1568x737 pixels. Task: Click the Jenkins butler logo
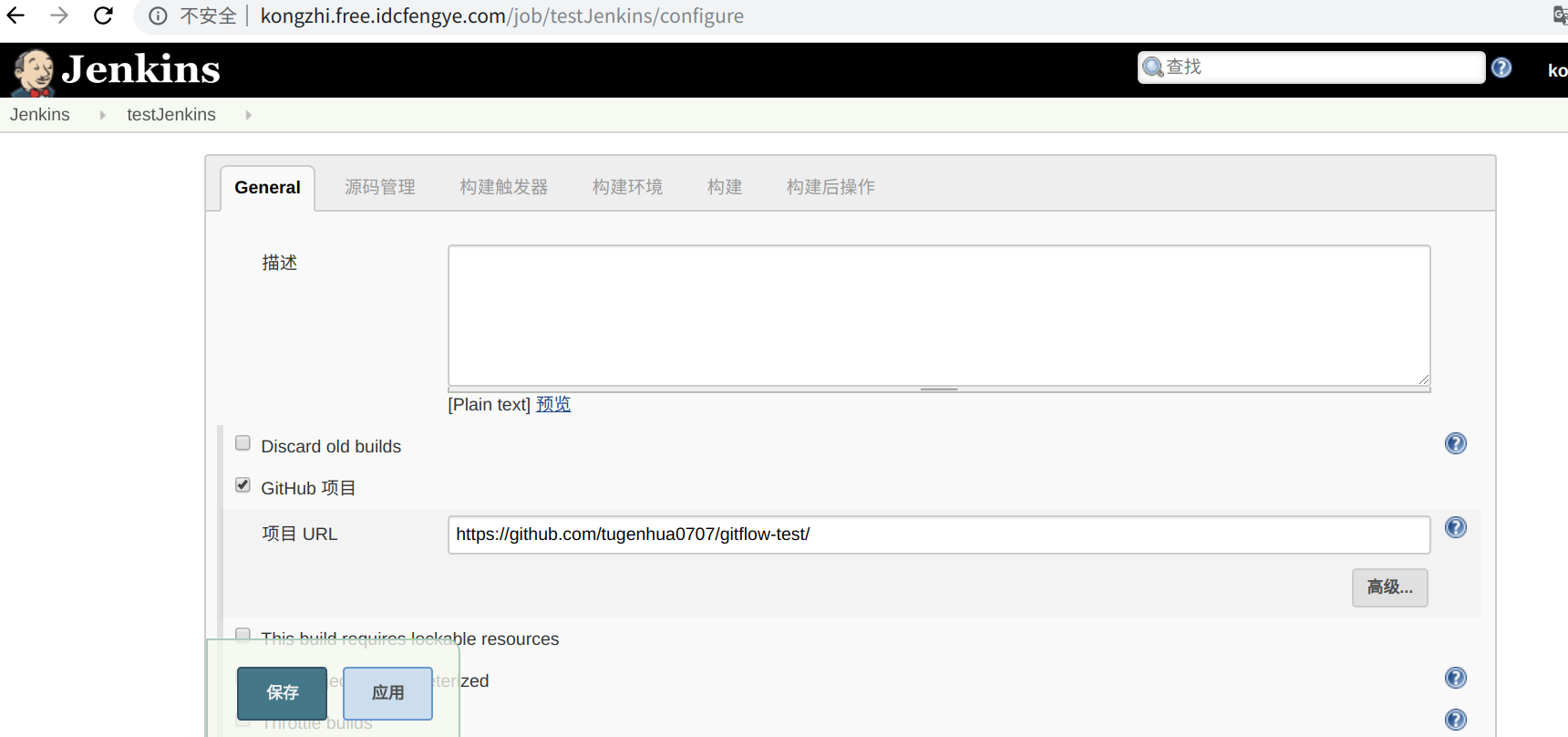[x=34, y=72]
